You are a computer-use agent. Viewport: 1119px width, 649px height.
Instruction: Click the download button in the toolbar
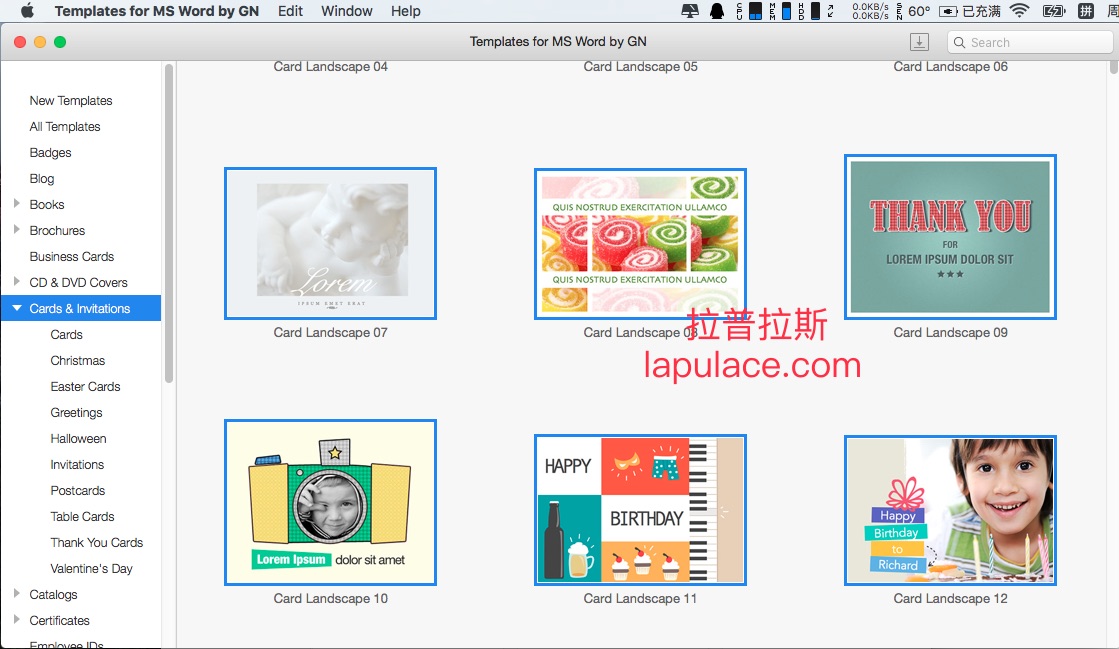coord(920,42)
